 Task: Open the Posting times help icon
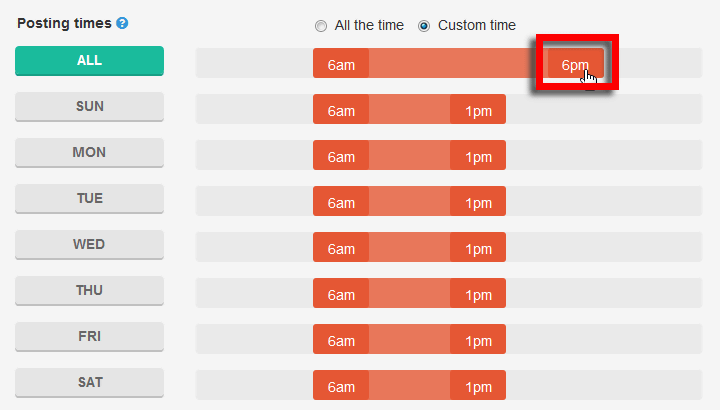click(x=122, y=23)
